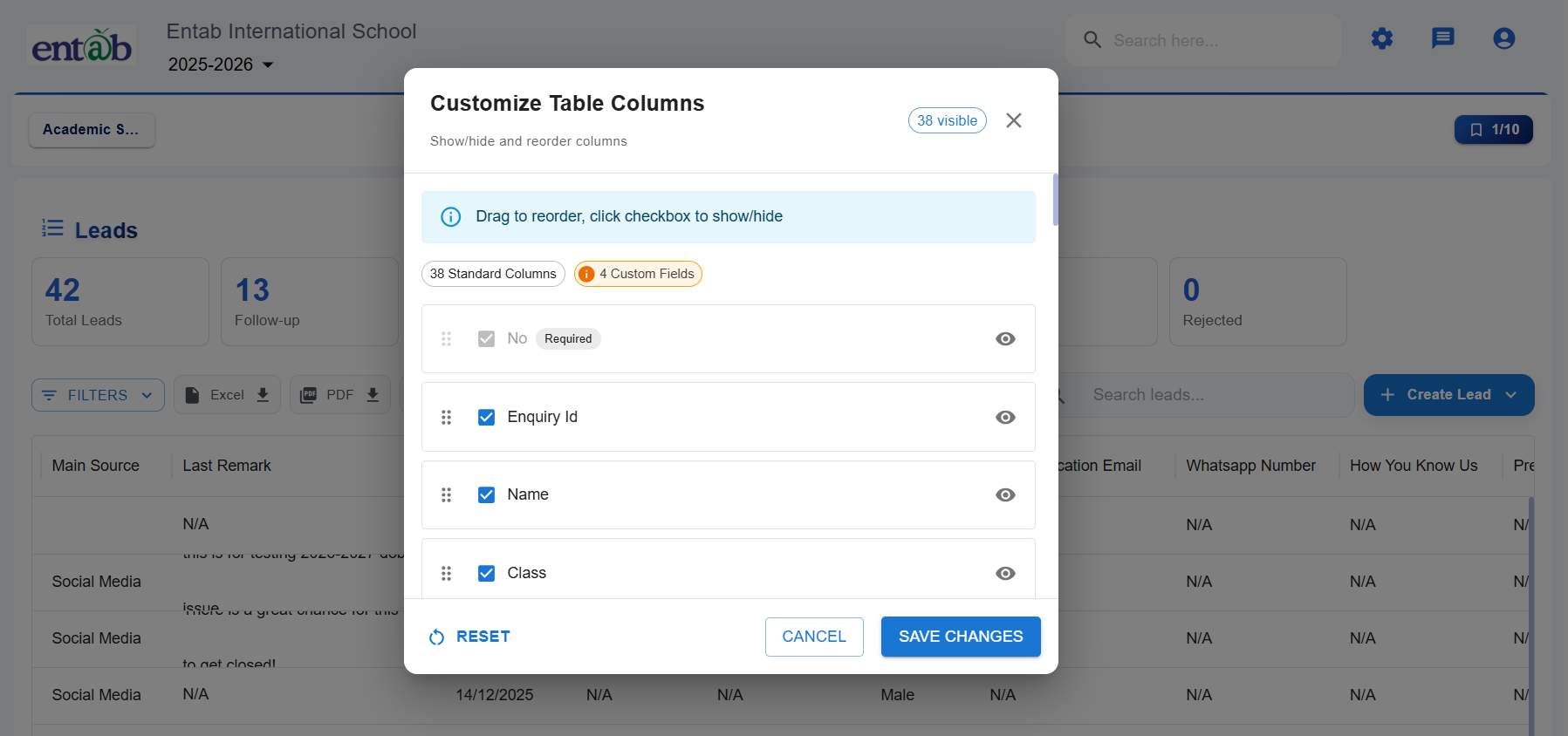Open the user profile account icon
The height and width of the screenshot is (736, 1568).
[1503, 38]
